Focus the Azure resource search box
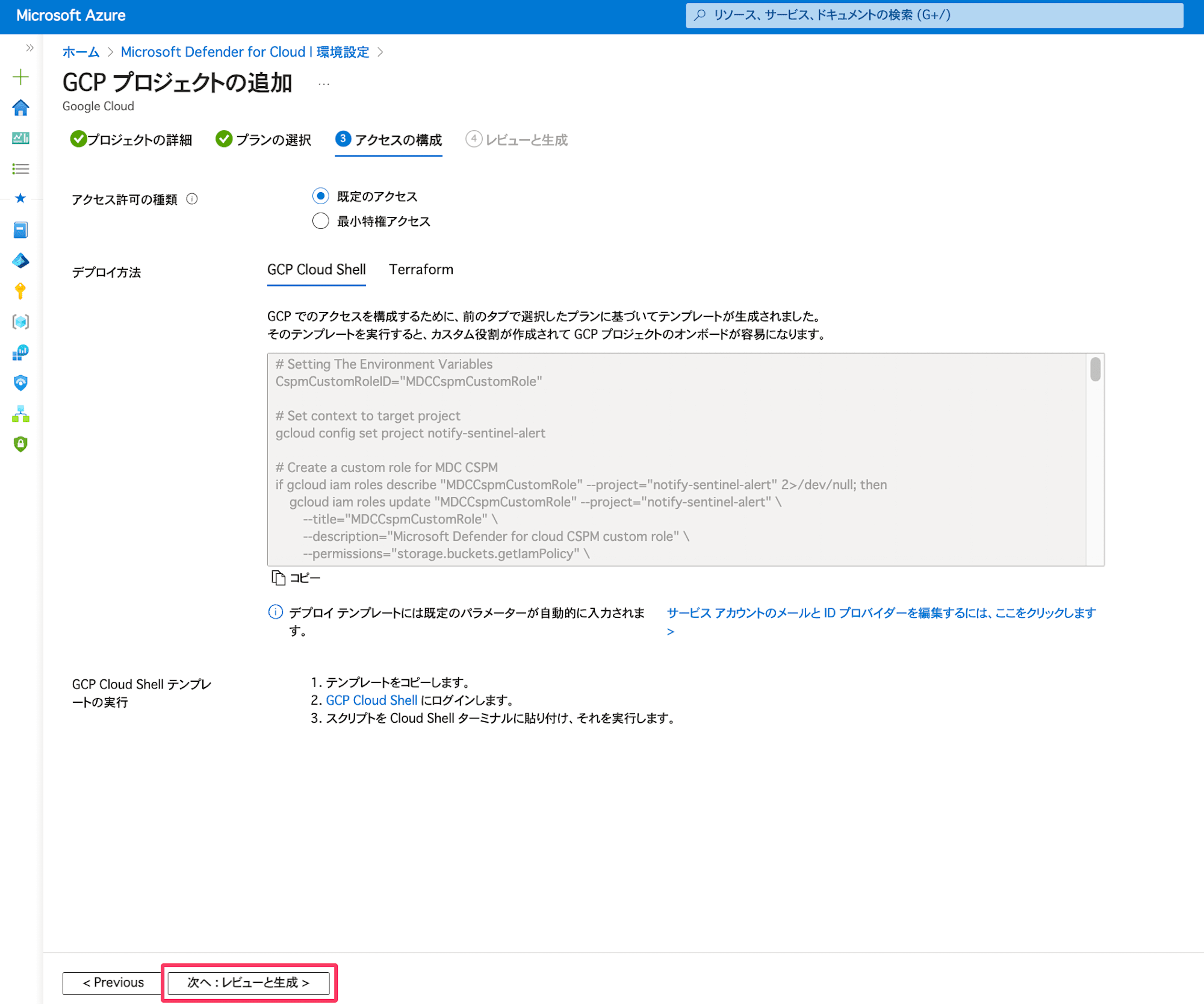The width and height of the screenshot is (1204, 1004). (x=934, y=15)
